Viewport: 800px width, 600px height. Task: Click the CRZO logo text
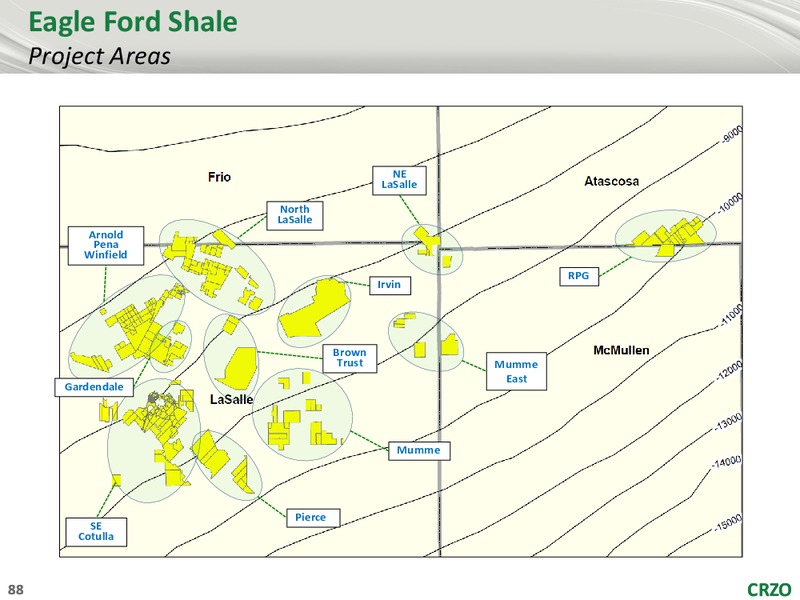pyautogui.click(x=769, y=590)
